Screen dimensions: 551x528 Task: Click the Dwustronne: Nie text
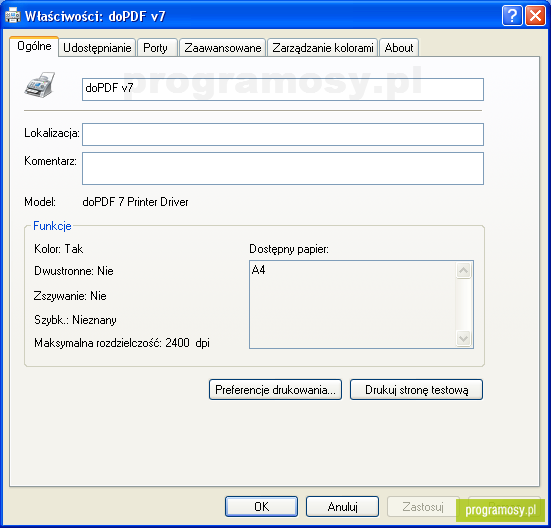click(73, 271)
